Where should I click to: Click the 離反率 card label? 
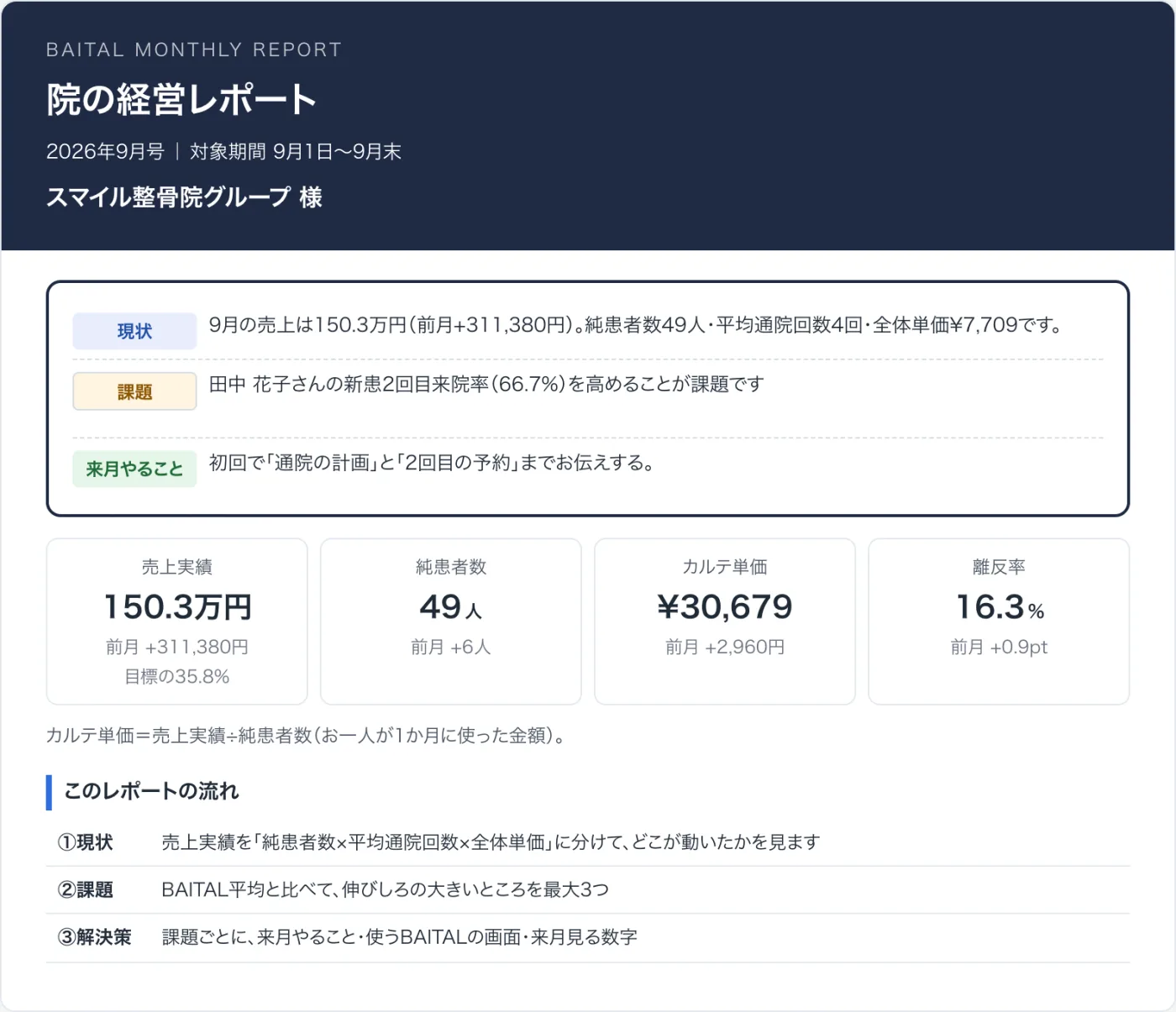999,567
